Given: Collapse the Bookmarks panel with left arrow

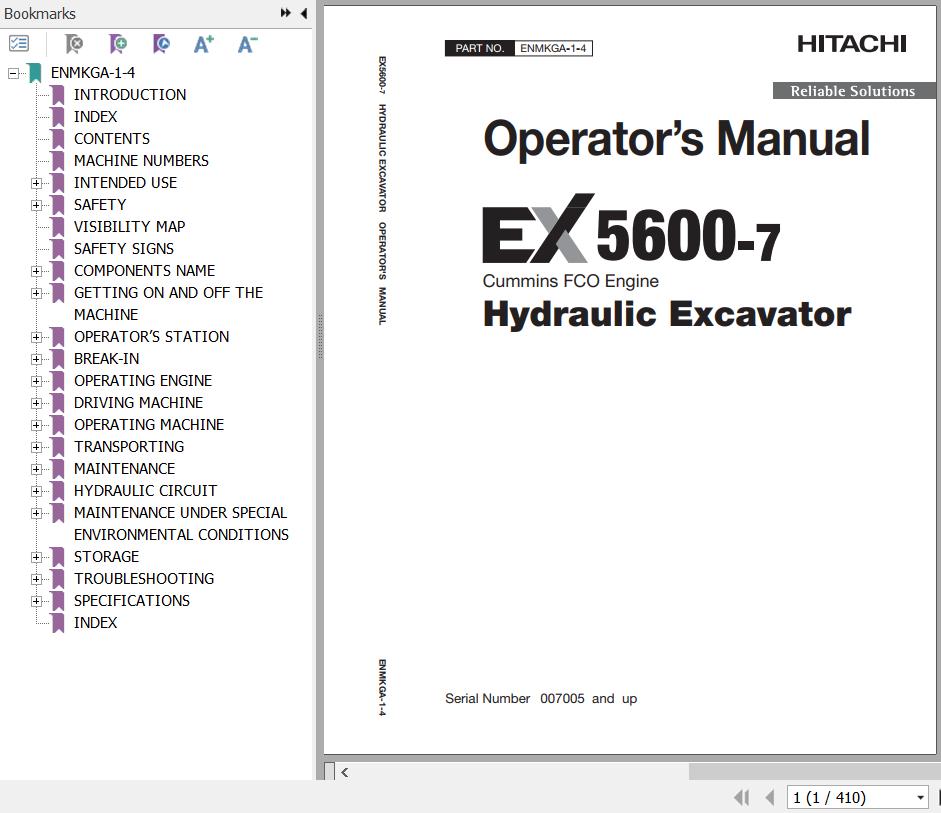Looking at the screenshot, I should (304, 13).
